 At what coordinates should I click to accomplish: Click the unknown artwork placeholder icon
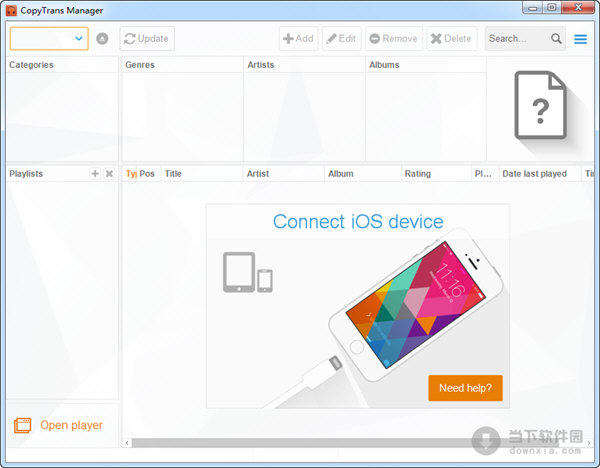point(540,105)
